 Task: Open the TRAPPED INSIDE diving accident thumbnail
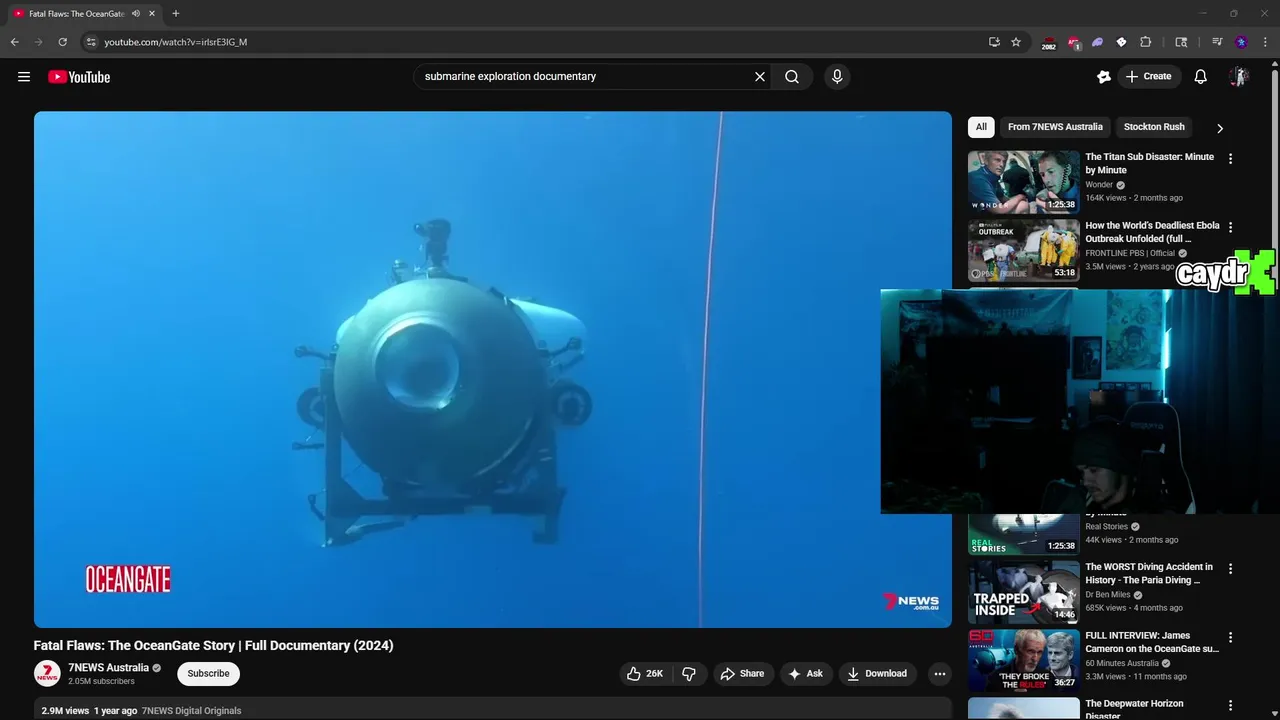(x=1024, y=591)
